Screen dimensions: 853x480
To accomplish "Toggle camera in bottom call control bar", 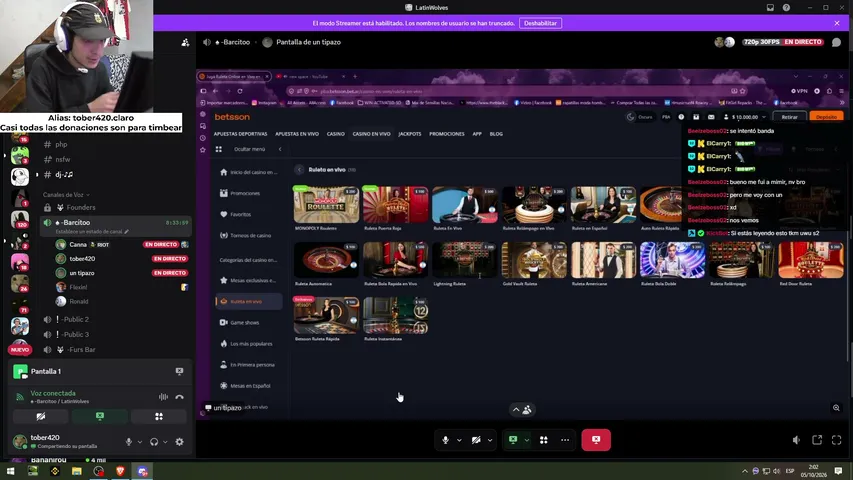I will pyautogui.click(x=476, y=440).
